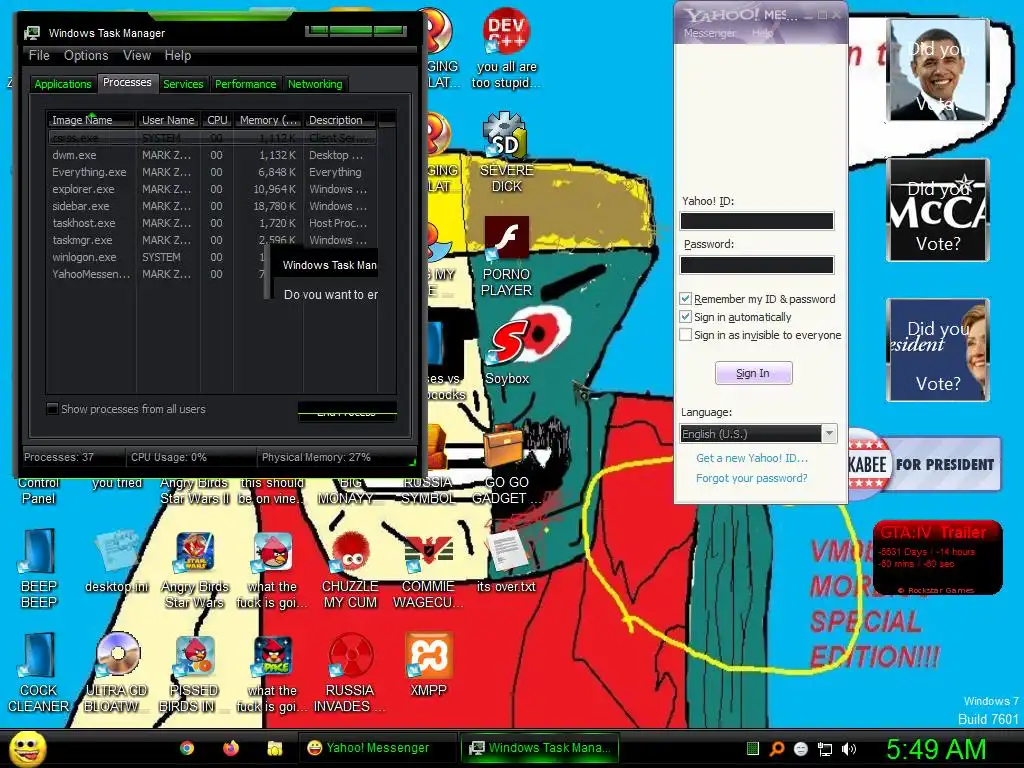
Task: Open the DEV C++ desktop icon
Action: point(506,31)
